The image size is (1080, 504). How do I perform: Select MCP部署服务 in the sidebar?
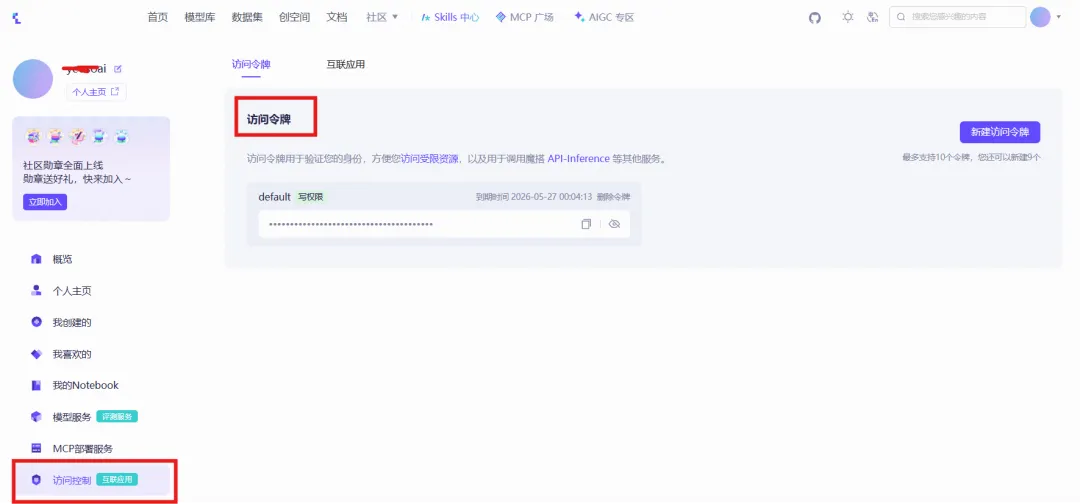(83, 448)
